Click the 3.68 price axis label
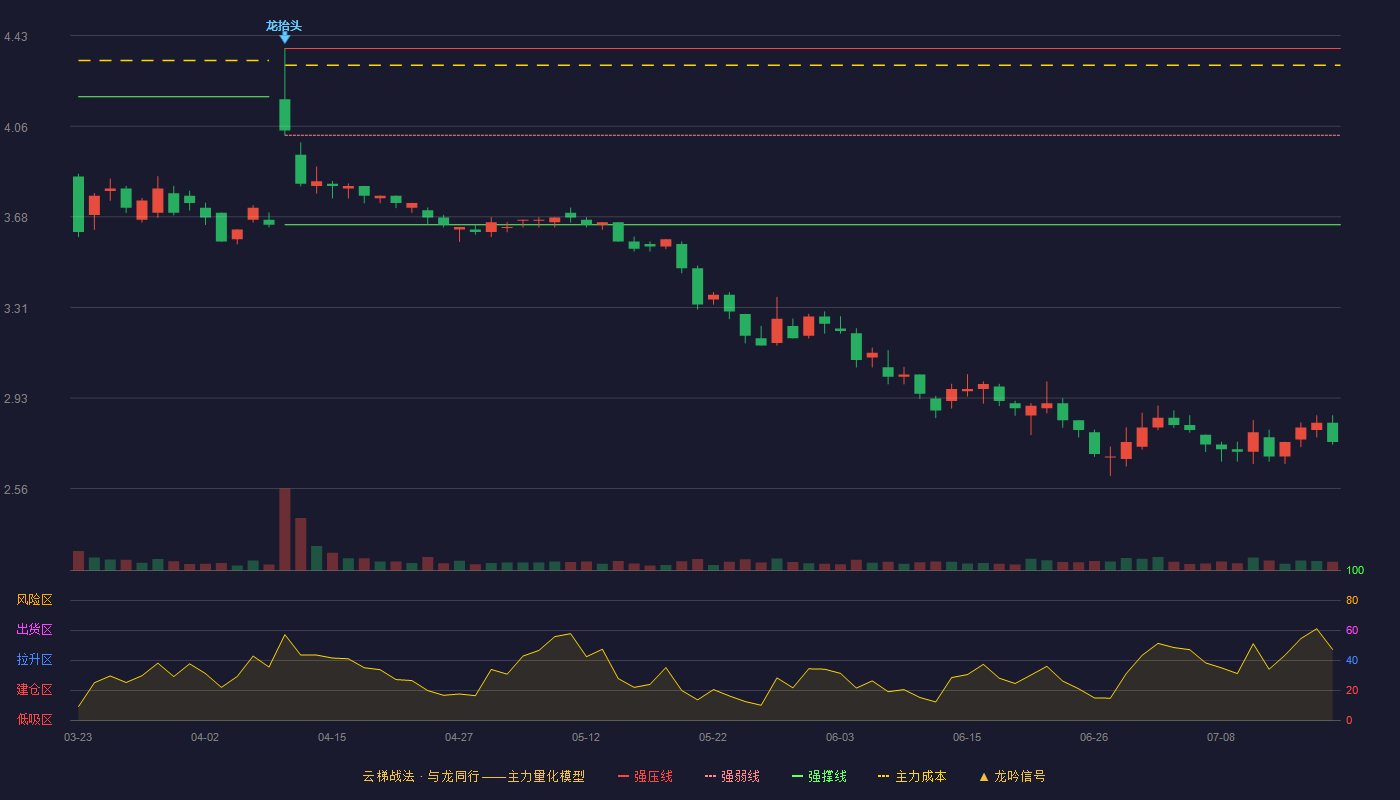The width and height of the screenshot is (1400, 800). tap(15, 218)
